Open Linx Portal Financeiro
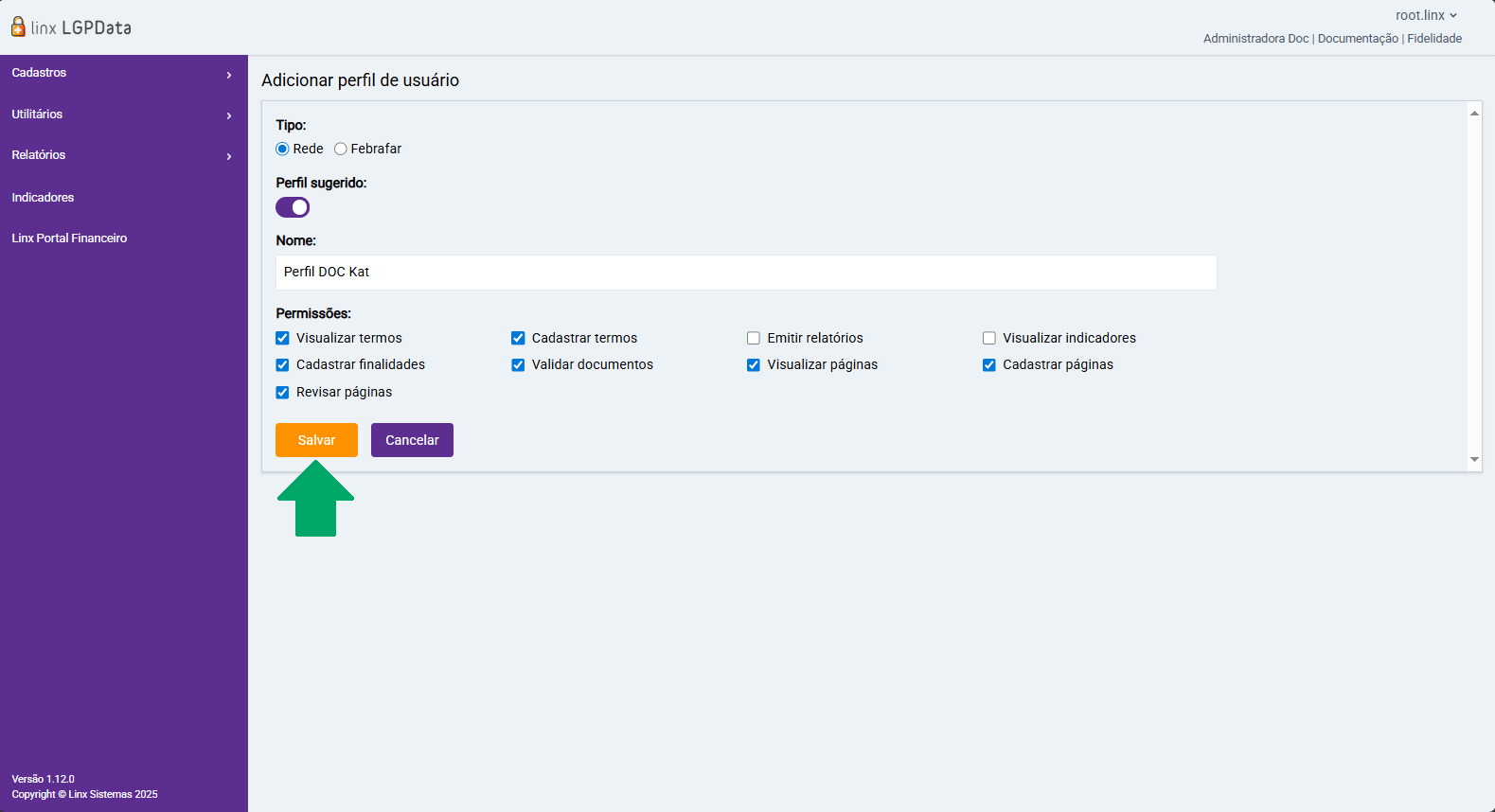The image size is (1495, 812). coord(69,238)
